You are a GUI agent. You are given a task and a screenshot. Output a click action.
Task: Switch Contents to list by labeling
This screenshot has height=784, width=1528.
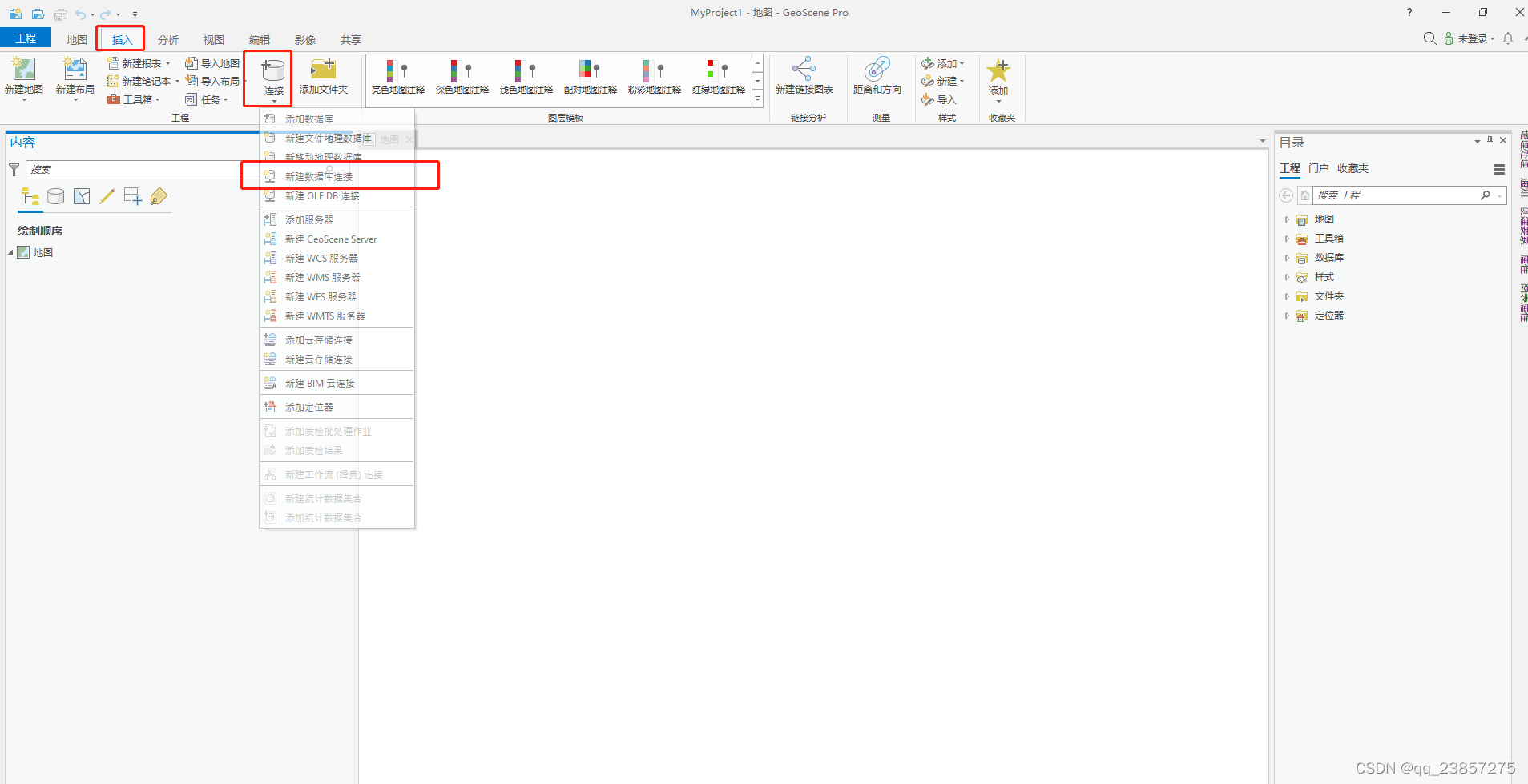(x=159, y=196)
